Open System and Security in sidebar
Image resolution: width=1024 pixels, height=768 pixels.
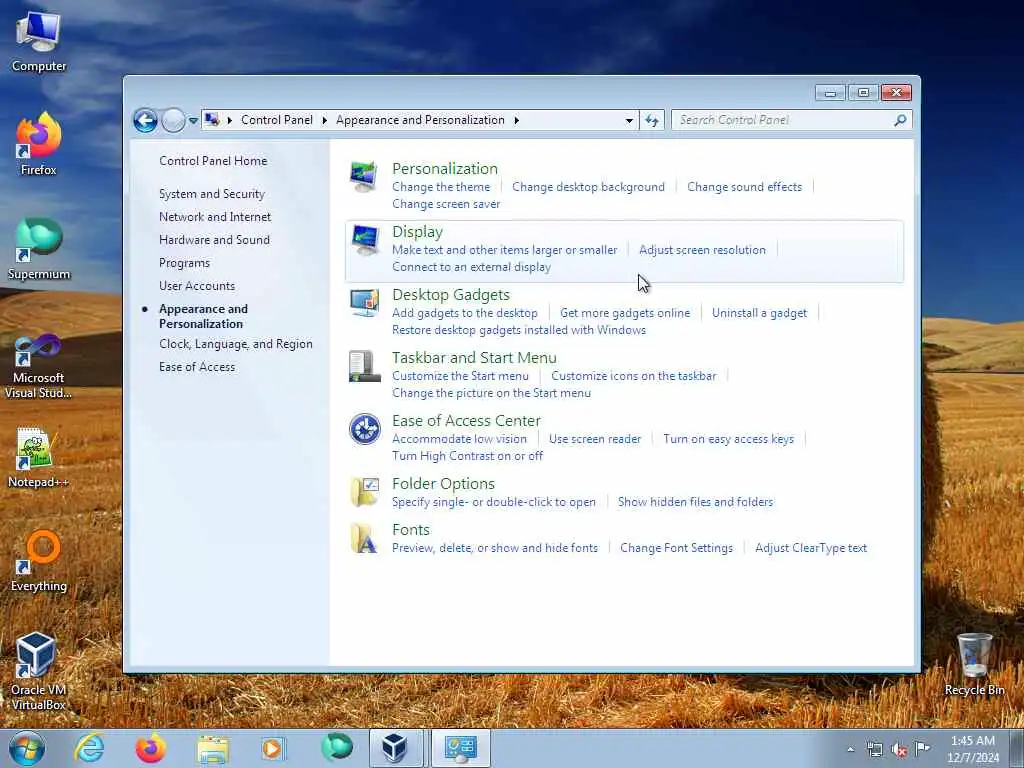coord(212,194)
